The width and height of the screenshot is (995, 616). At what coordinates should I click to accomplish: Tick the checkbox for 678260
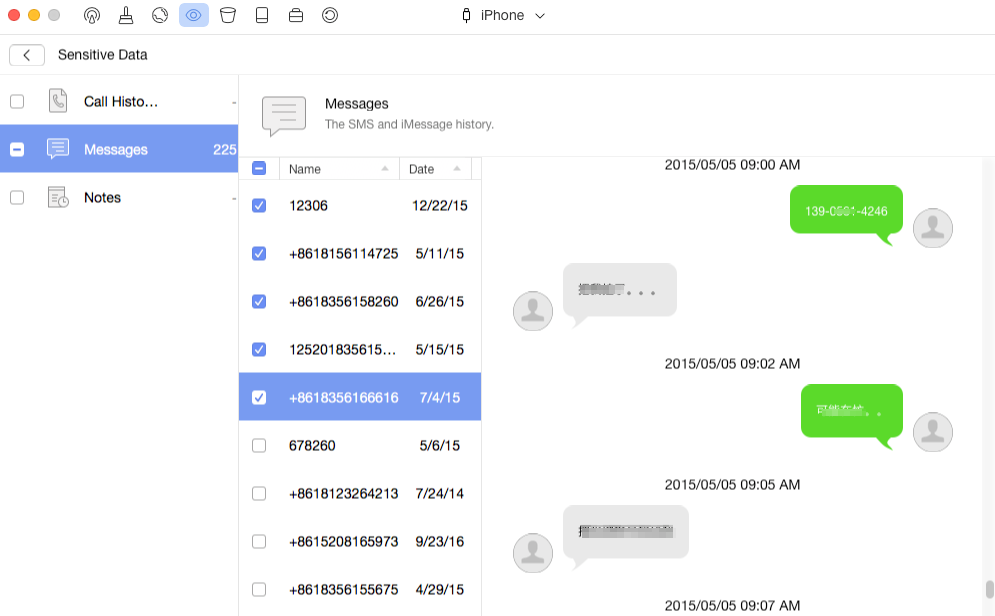[259, 445]
